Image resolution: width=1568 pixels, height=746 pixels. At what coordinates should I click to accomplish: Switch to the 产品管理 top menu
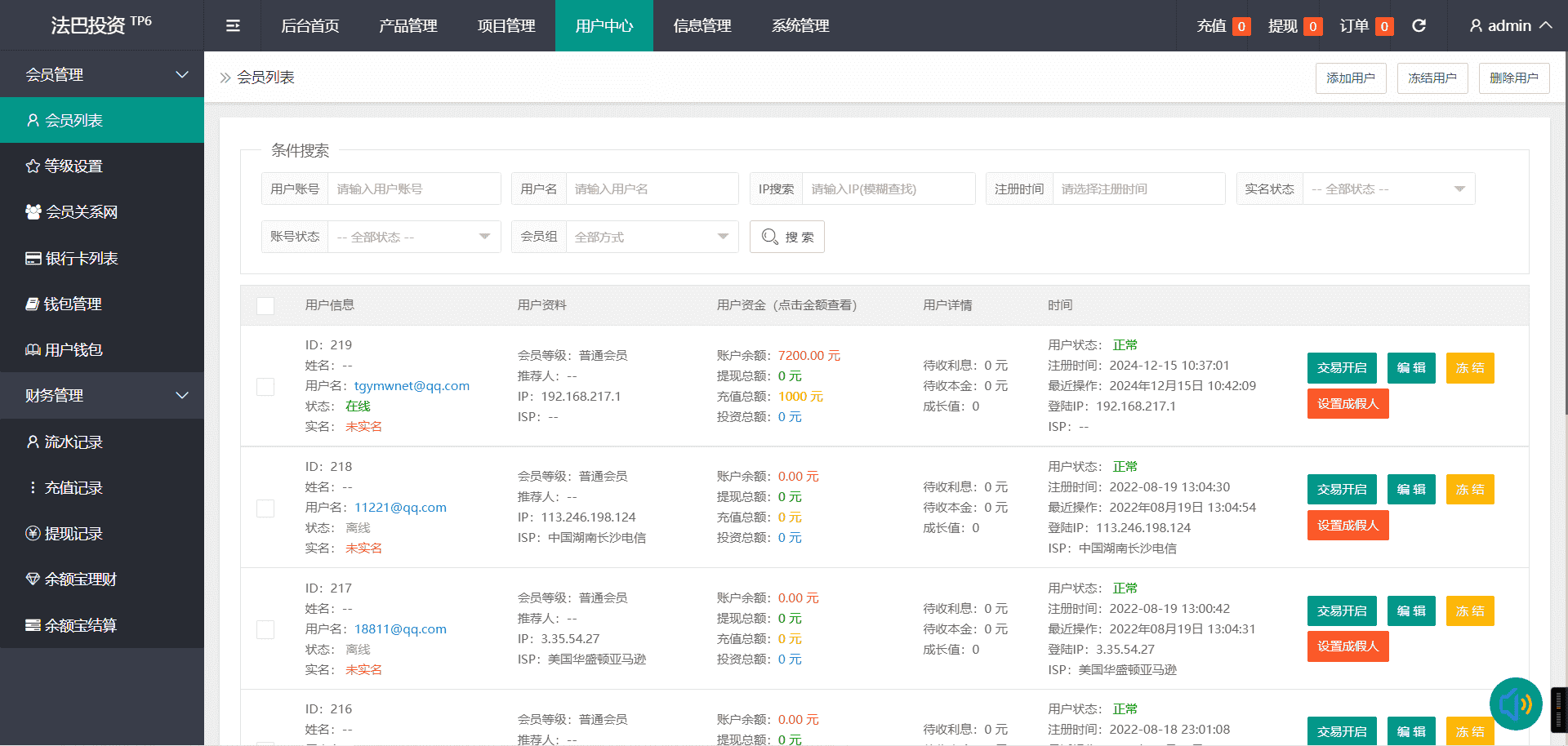point(408,26)
